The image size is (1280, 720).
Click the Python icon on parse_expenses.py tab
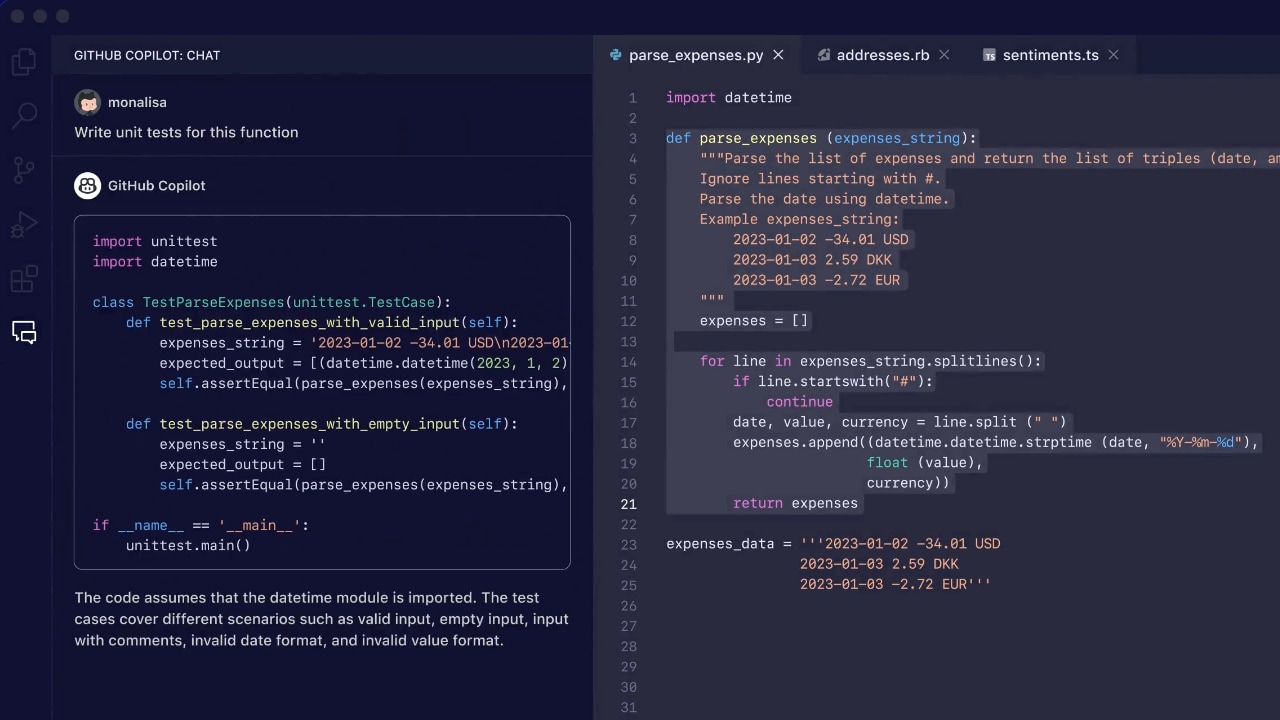[614, 55]
